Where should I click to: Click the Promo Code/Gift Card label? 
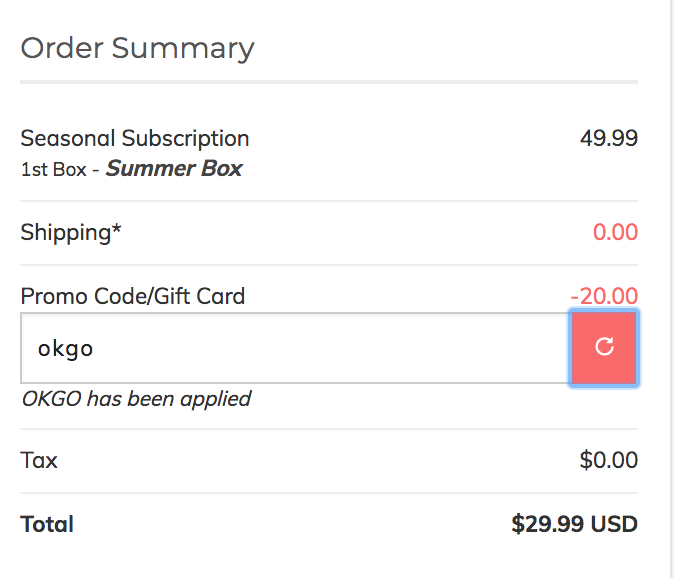pos(133,296)
